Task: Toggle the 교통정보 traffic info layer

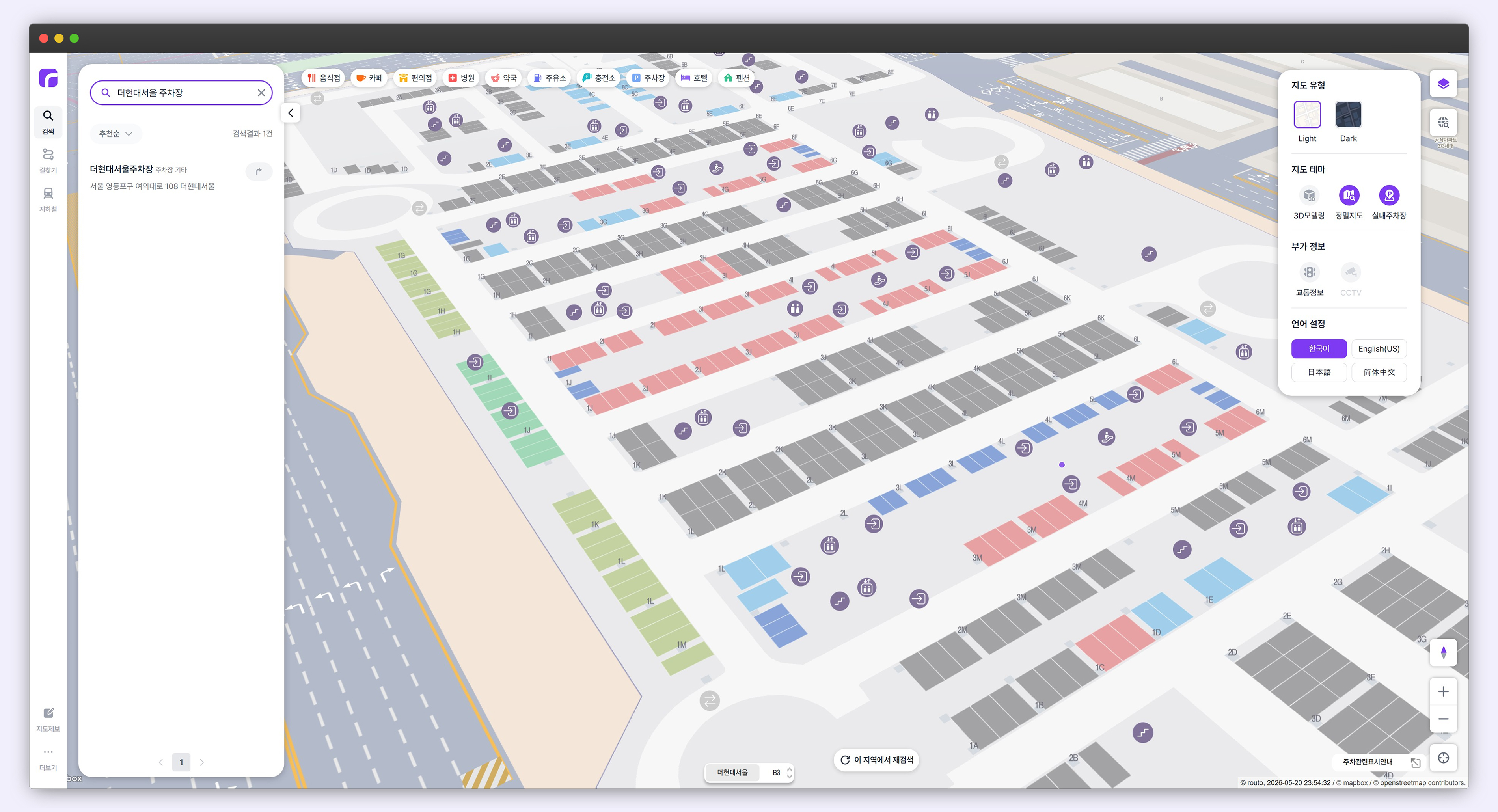Action: tap(1310, 272)
